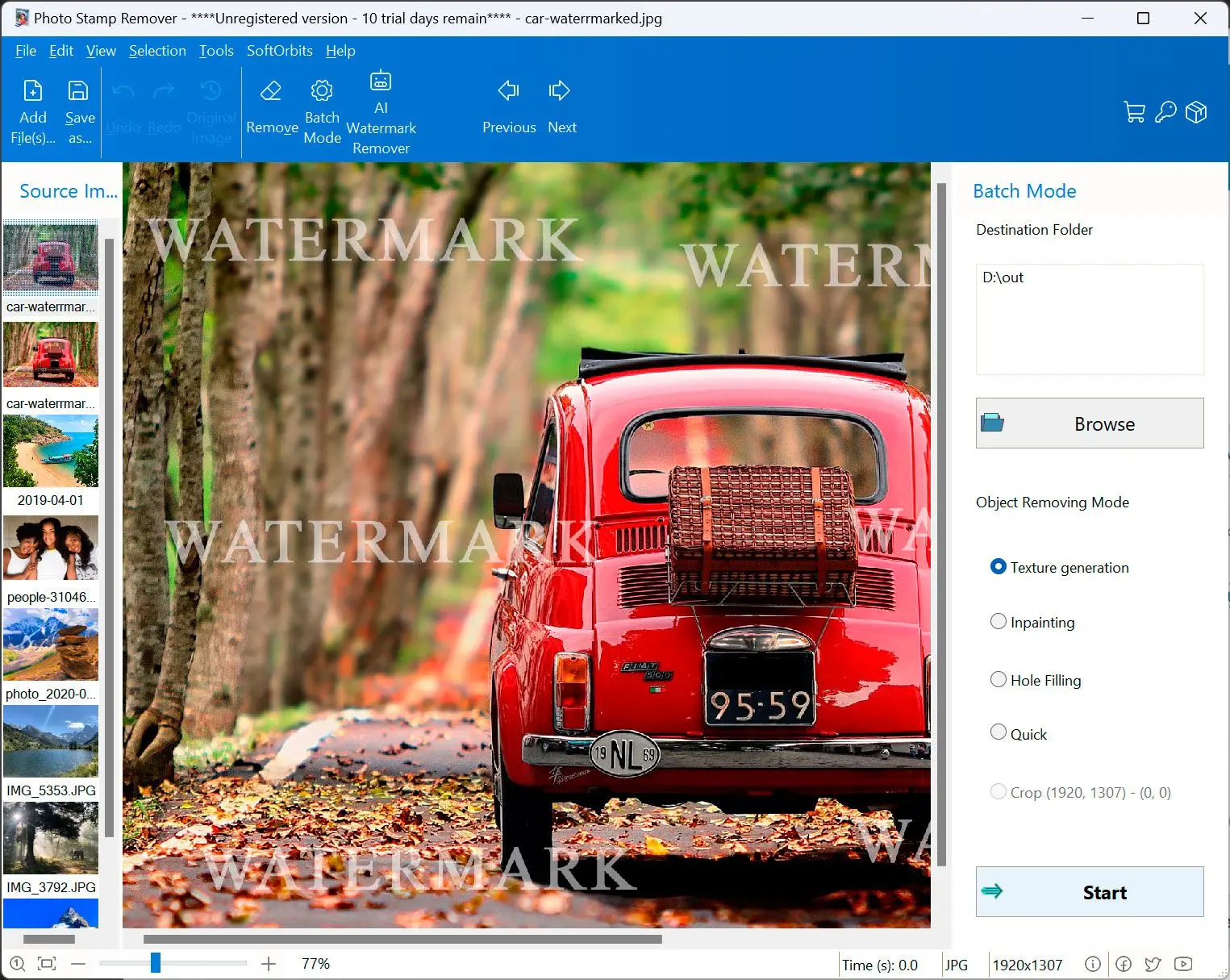Click the vertical scrollbar beside the image
The image size is (1230, 980).
940,524
